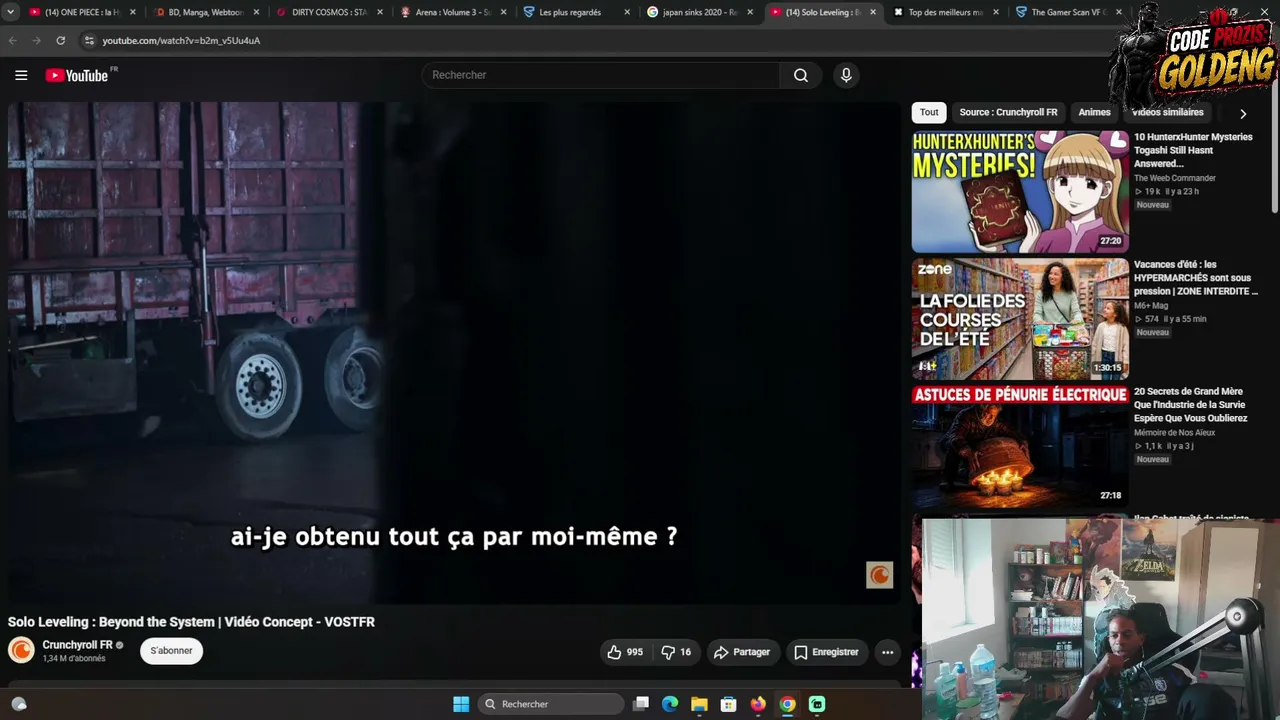This screenshot has width=1280, height=720.
Task: Close the japan sinks 2020 tab
Action: tap(750, 12)
